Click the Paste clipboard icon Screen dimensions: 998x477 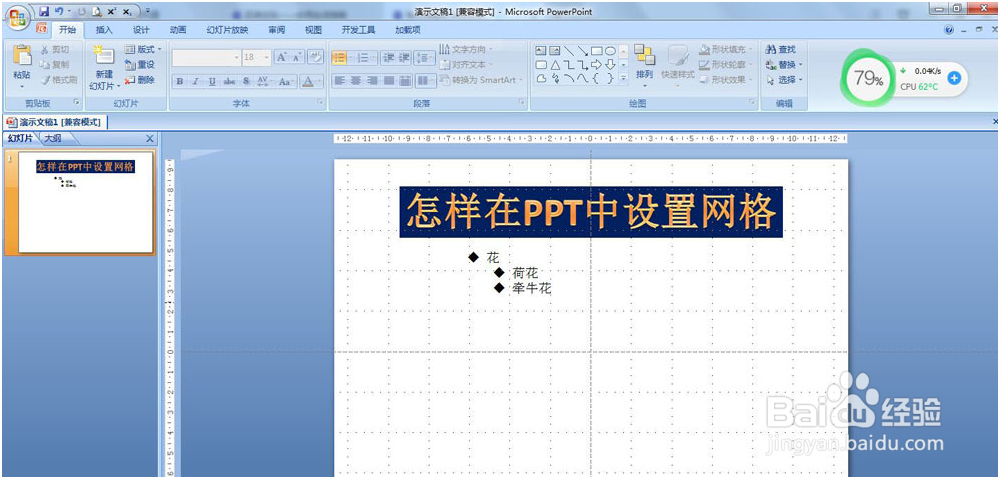pyautogui.click(x=22, y=56)
